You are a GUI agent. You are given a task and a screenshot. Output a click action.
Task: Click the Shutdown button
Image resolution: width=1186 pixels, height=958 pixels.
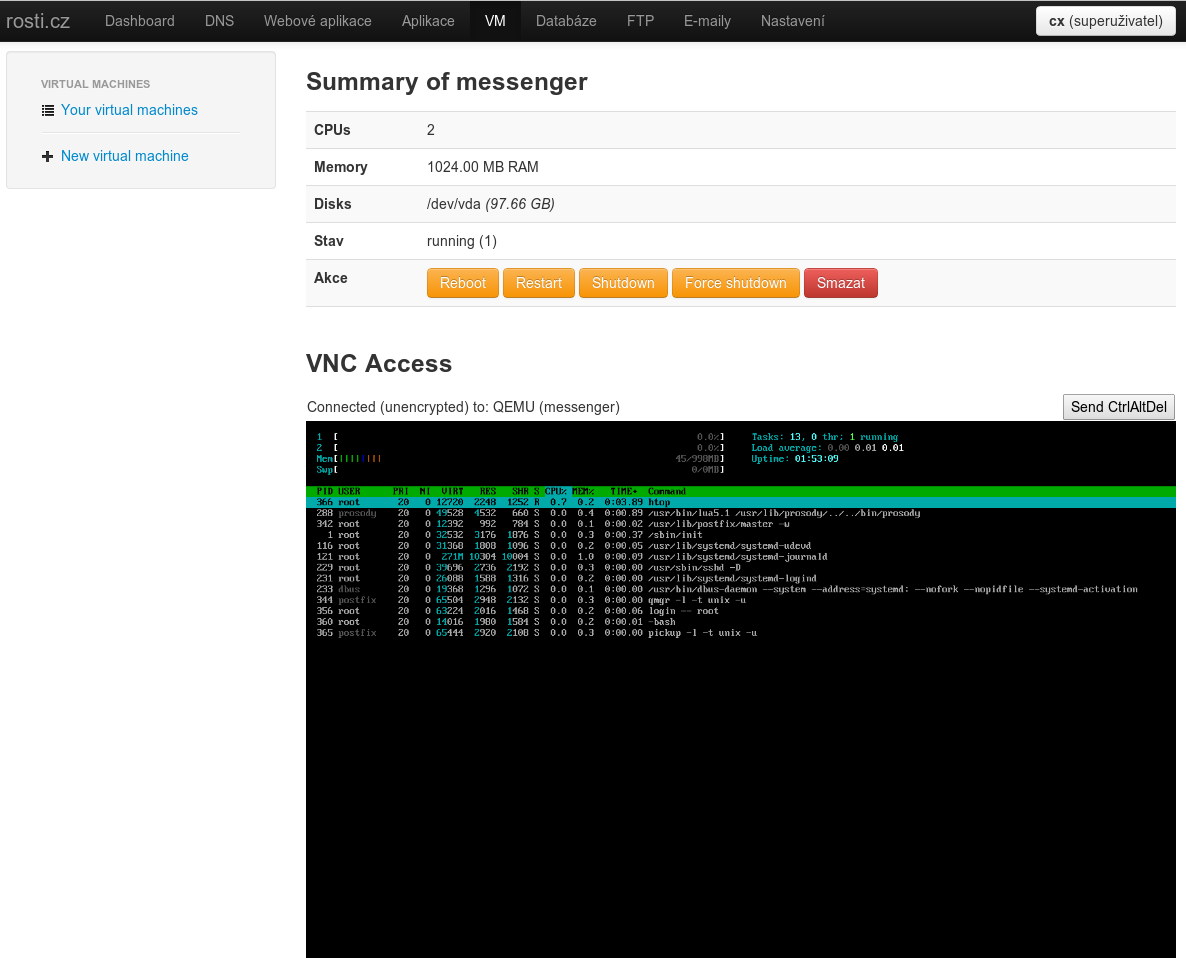point(623,283)
